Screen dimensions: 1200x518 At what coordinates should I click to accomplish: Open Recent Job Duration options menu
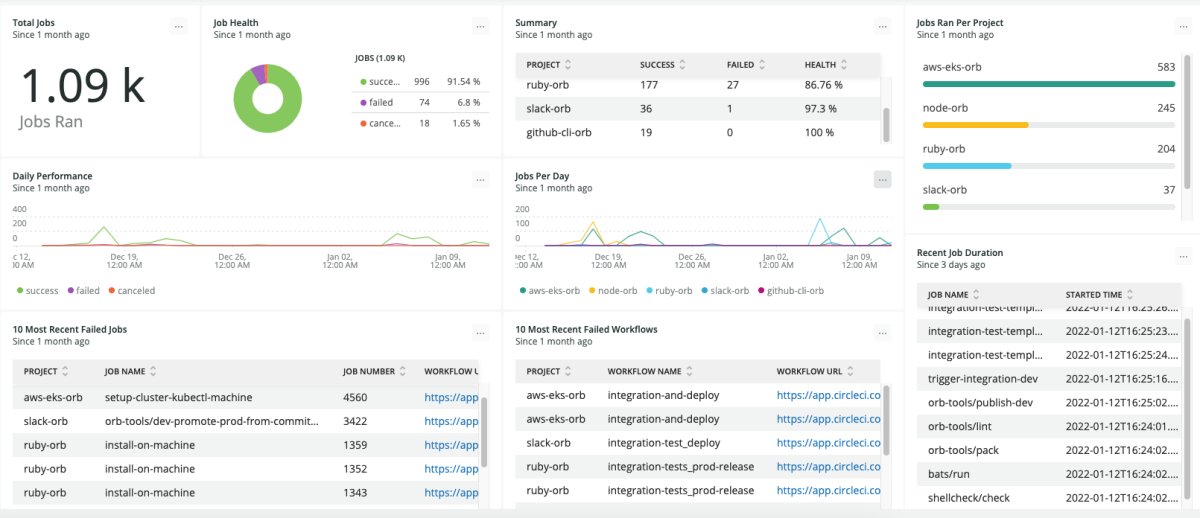tap(1183, 257)
